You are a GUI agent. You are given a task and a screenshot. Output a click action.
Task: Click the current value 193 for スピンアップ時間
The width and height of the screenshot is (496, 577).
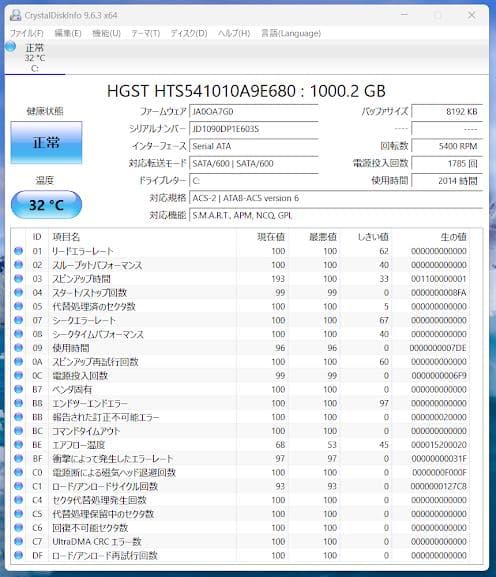[278, 279]
